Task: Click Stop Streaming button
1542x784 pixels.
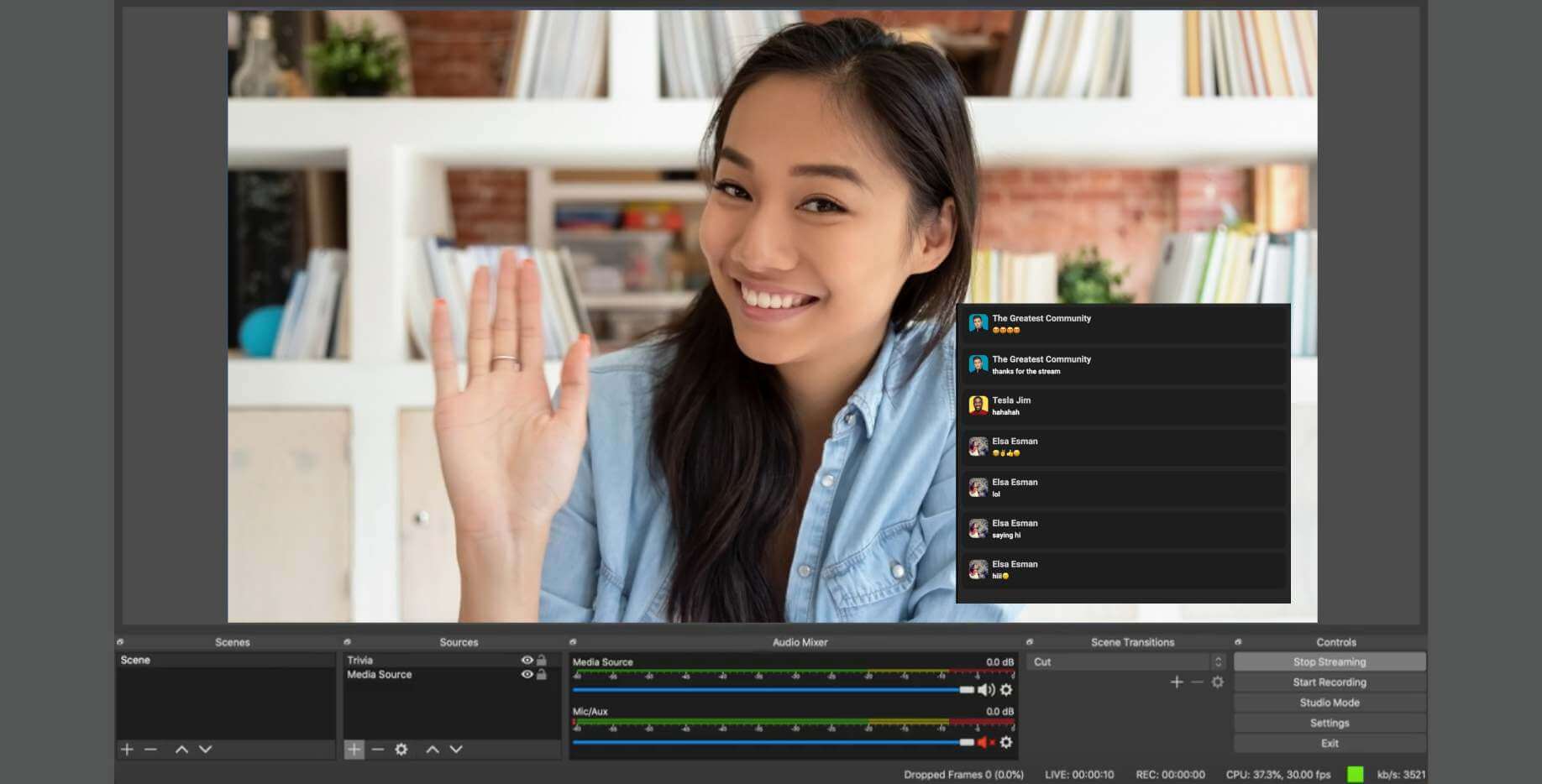Action: coord(1330,661)
